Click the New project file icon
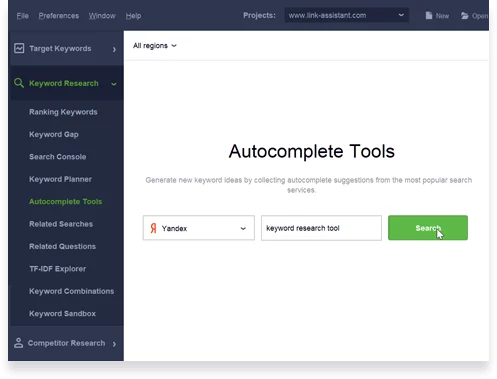This screenshot has width=497, height=379. [429, 16]
